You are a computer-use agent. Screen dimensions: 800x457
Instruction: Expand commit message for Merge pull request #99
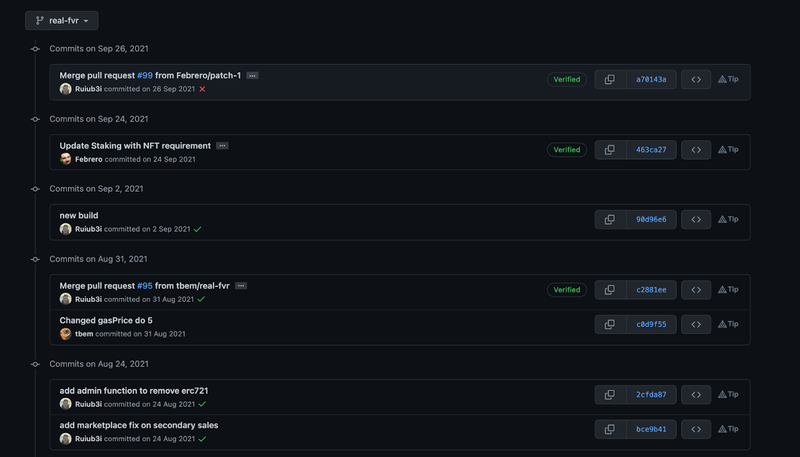(x=252, y=76)
